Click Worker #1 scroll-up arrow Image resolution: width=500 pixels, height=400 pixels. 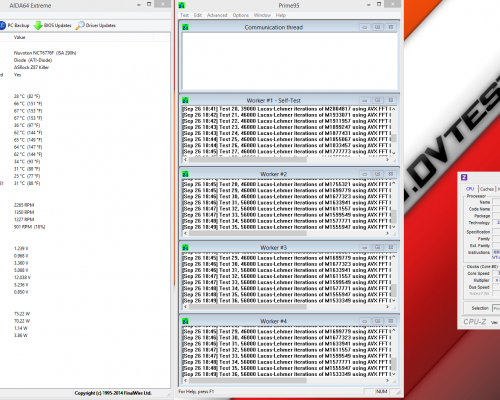tap(394, 109)
